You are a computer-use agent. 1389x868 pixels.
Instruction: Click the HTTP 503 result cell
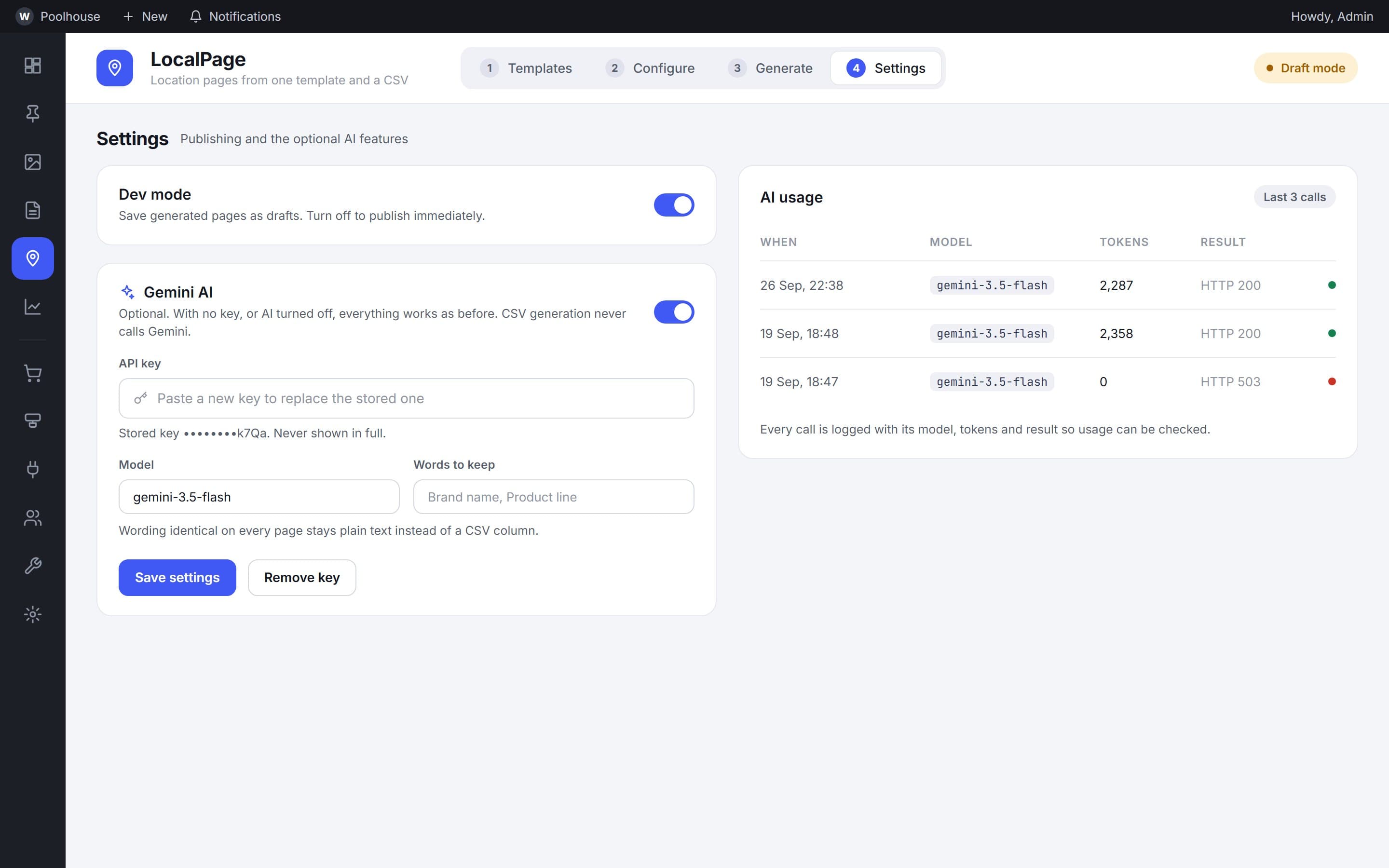[x=1230, y=382]
